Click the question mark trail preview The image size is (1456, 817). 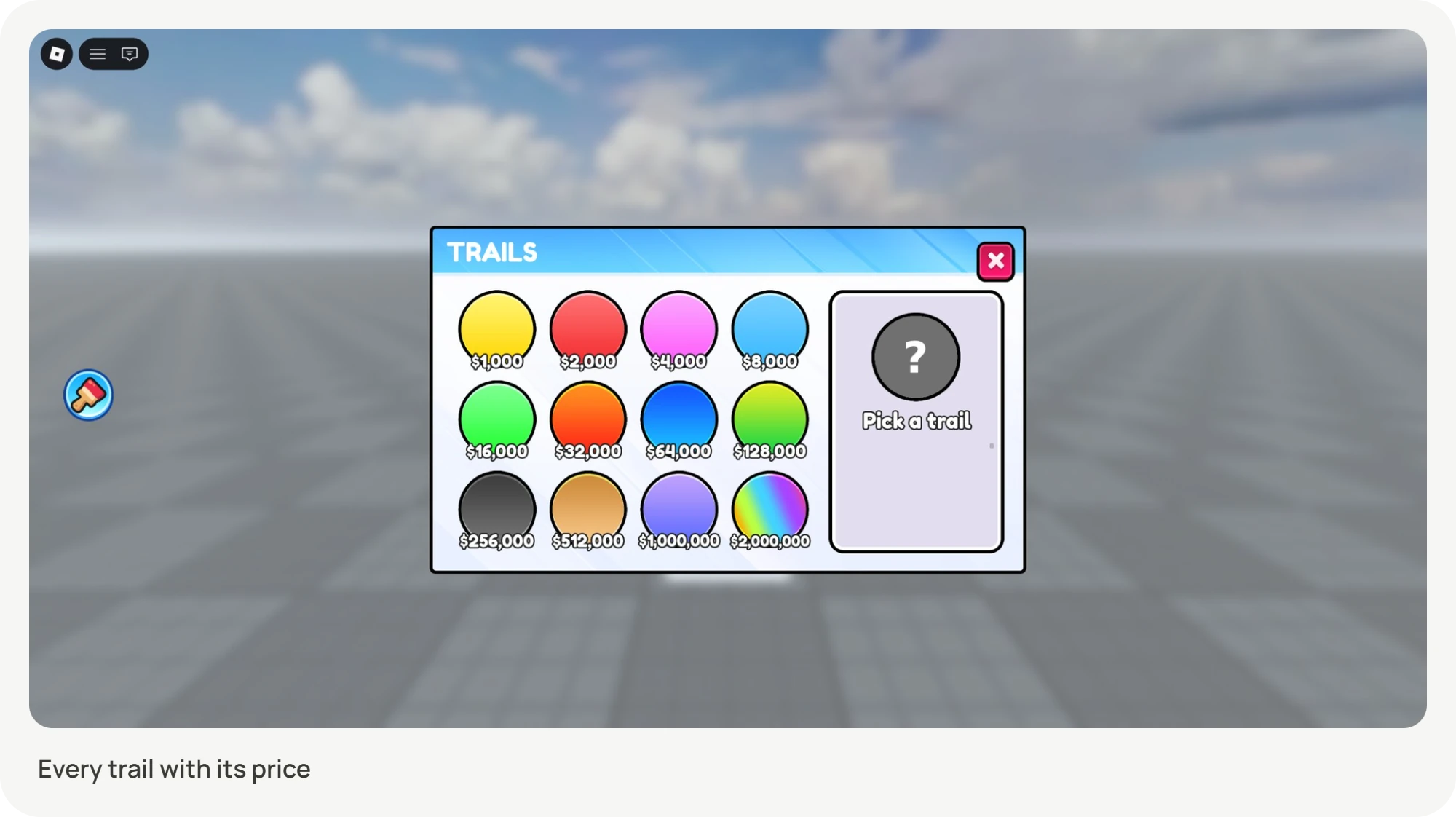coord(916,357)
